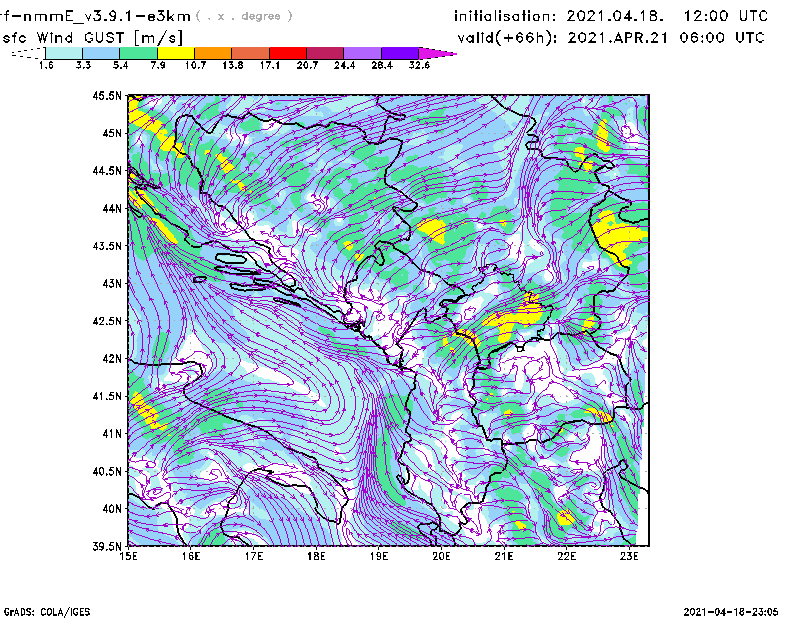Click the "15E" longitude label
Image resolution: width=800 pixels, height=618 pixels.
pos(128,556)
